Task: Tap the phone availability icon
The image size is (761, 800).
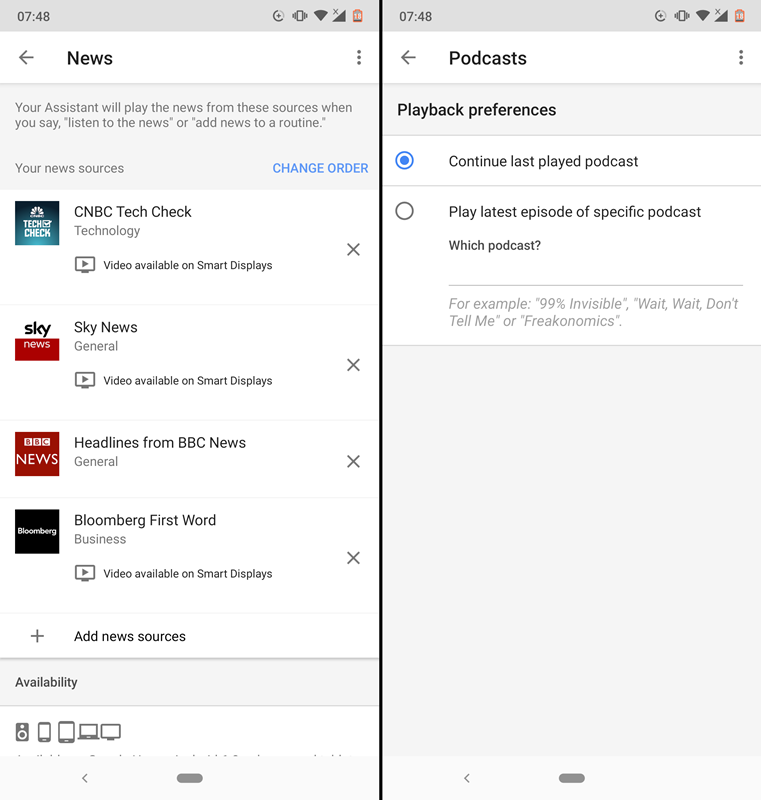Action: [x=44, y=732]
